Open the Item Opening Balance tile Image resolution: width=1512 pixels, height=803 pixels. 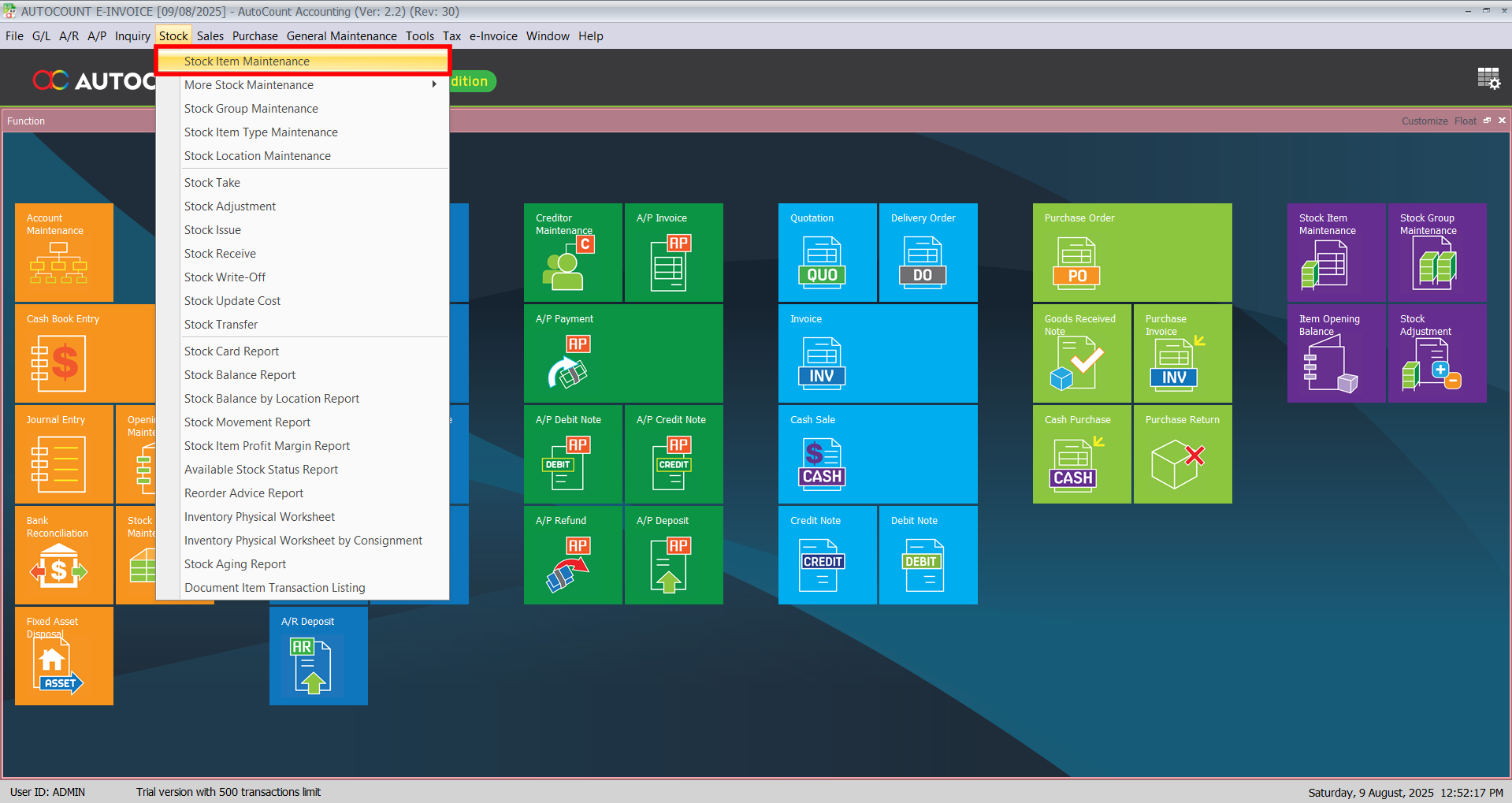pos(1336,353)
